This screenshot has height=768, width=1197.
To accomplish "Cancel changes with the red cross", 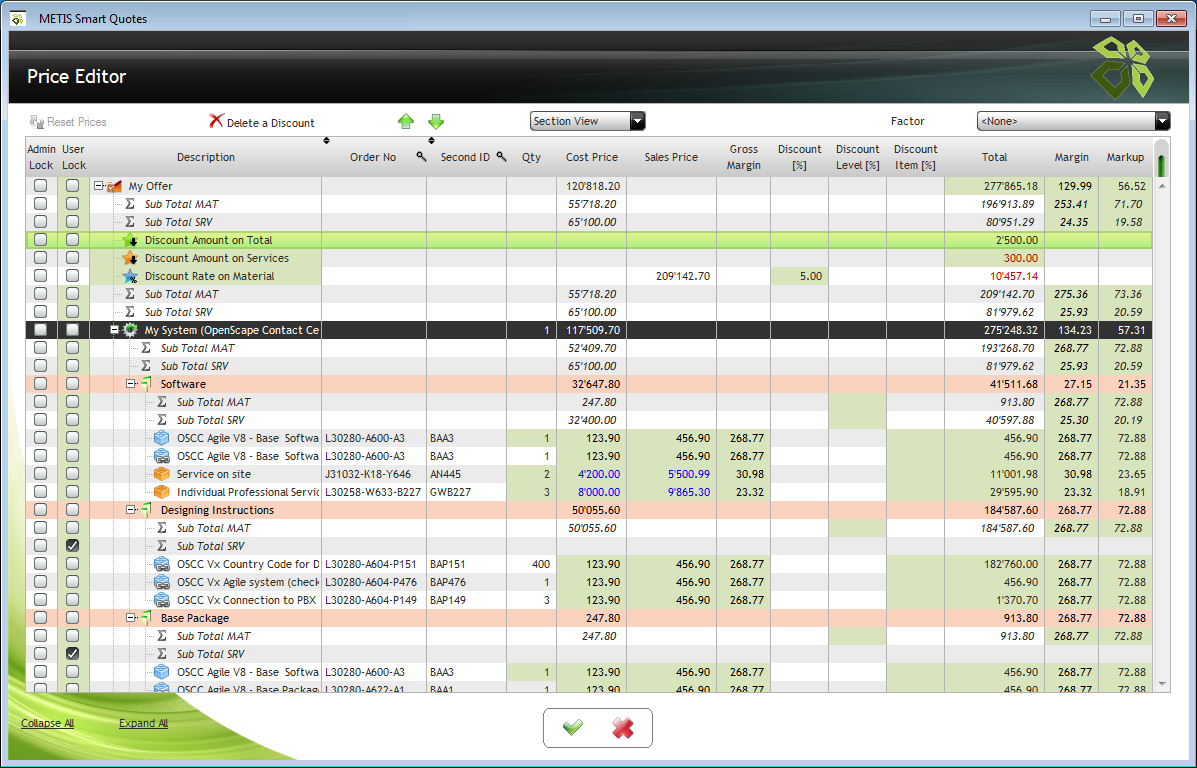I will point(623,728).
